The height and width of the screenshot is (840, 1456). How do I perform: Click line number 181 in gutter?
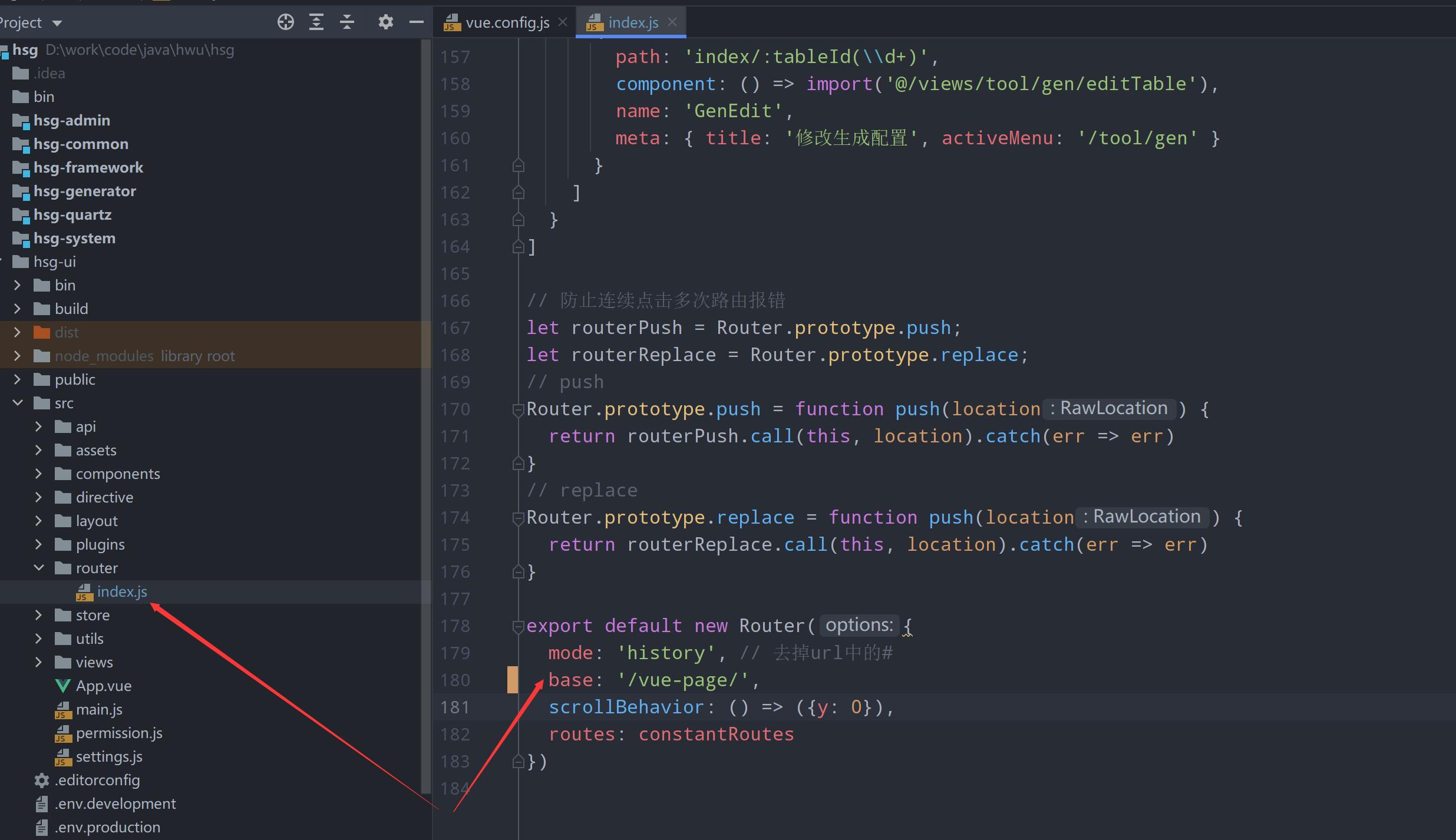pos(455,707)
